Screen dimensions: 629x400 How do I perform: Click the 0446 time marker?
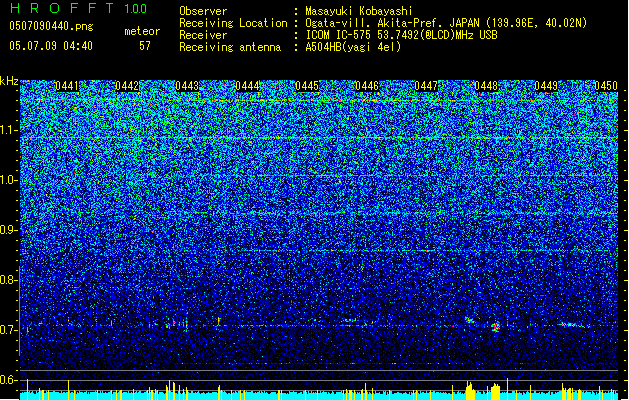(367, 86)
